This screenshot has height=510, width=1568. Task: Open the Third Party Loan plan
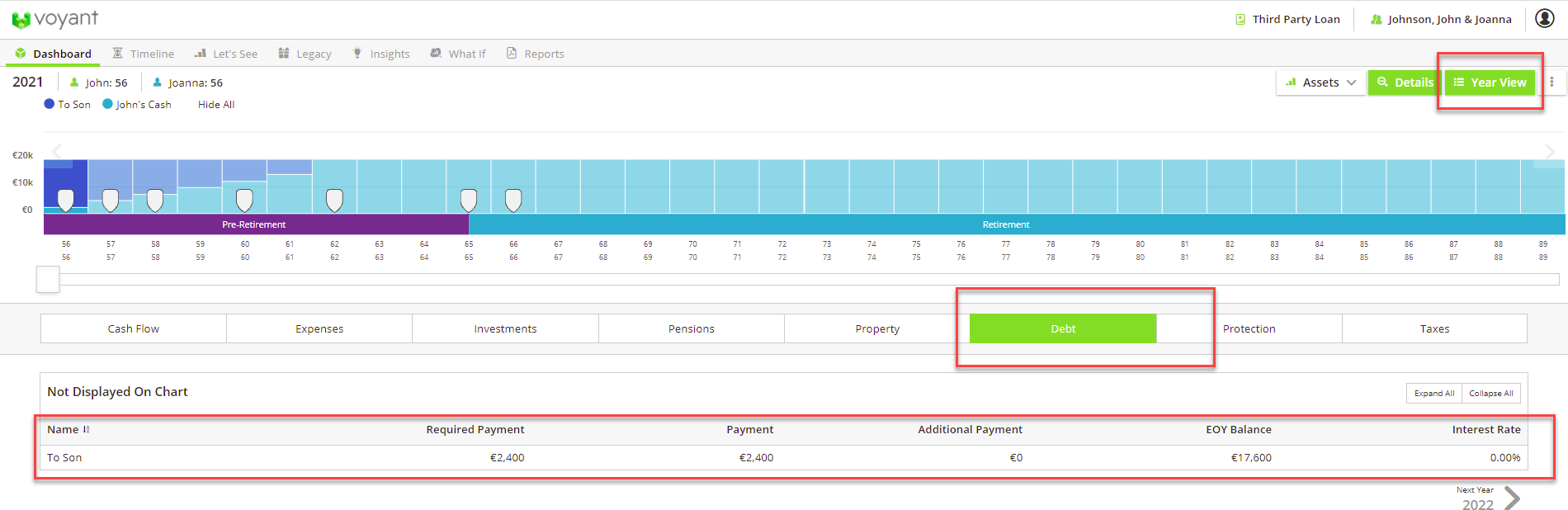click(1287, 19)
